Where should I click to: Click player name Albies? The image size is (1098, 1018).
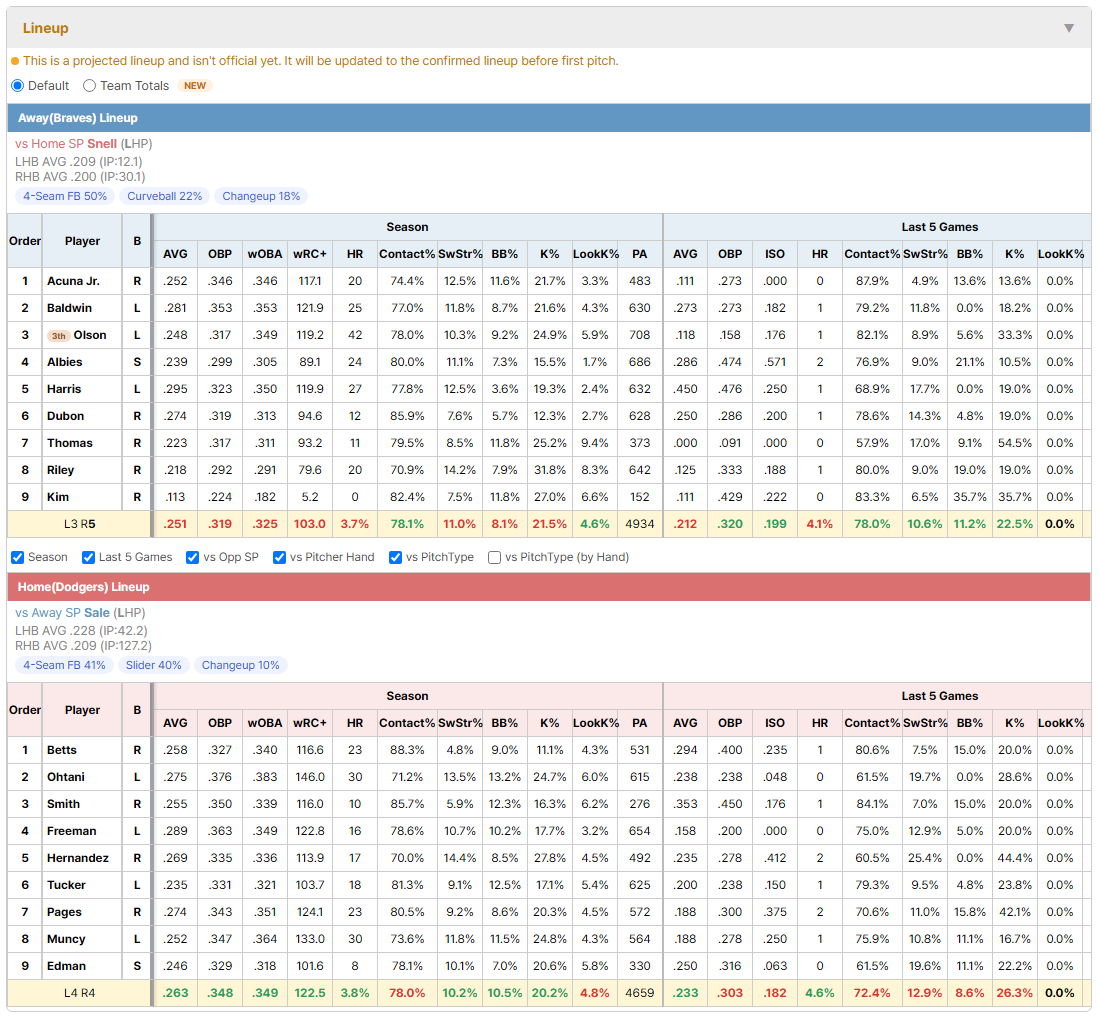click(x=64, y=362)
